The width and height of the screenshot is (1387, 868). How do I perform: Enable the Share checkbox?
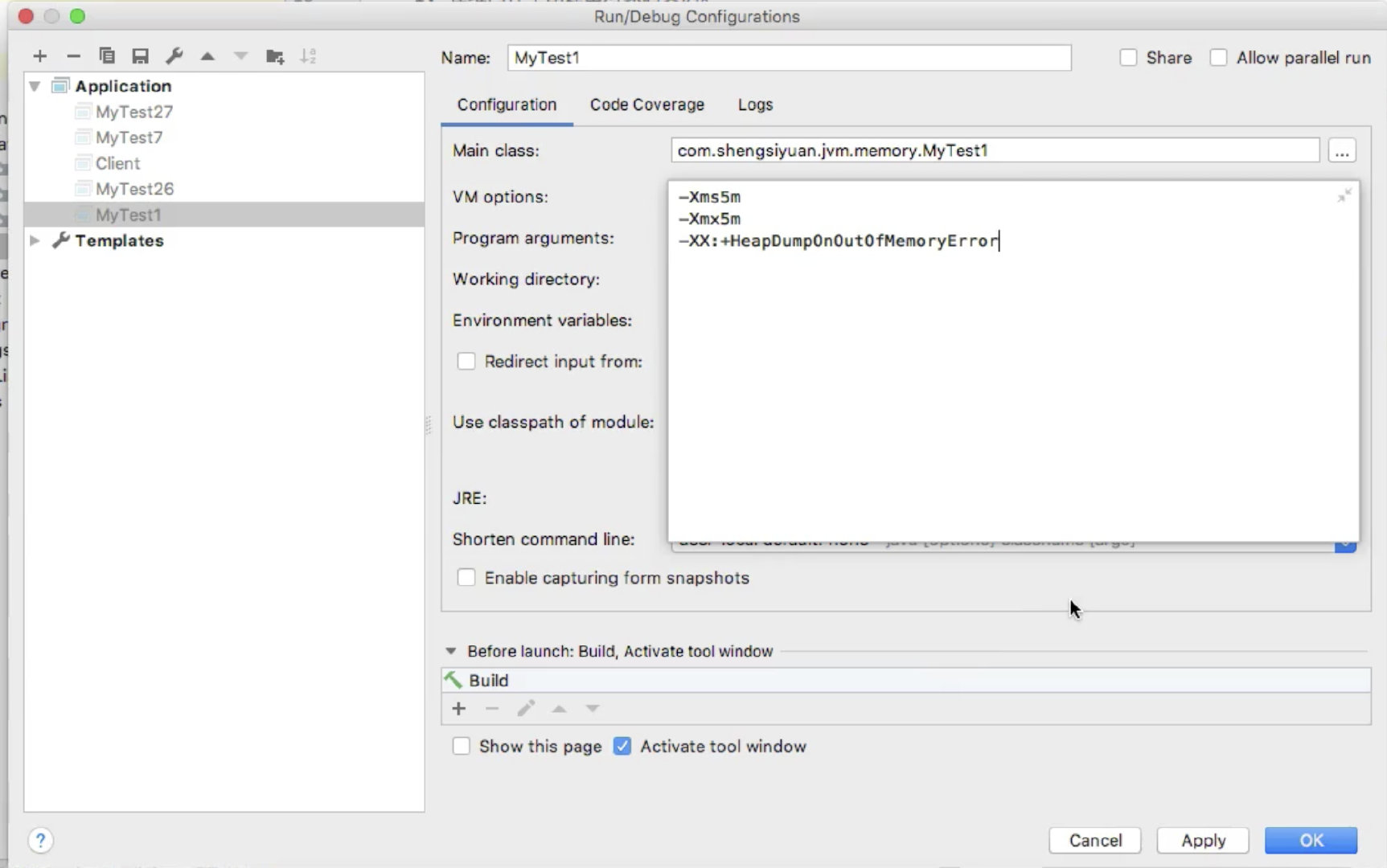click(x=1128, y=58)
